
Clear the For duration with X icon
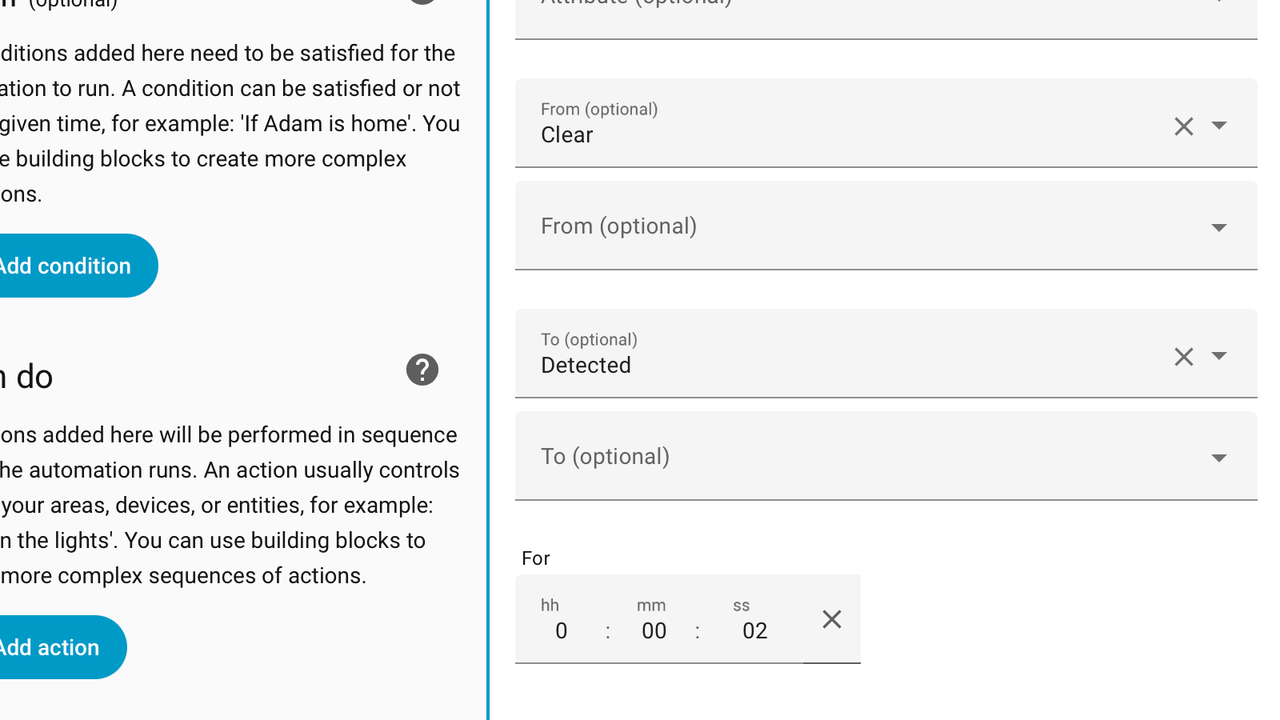(x=831, y=619)
